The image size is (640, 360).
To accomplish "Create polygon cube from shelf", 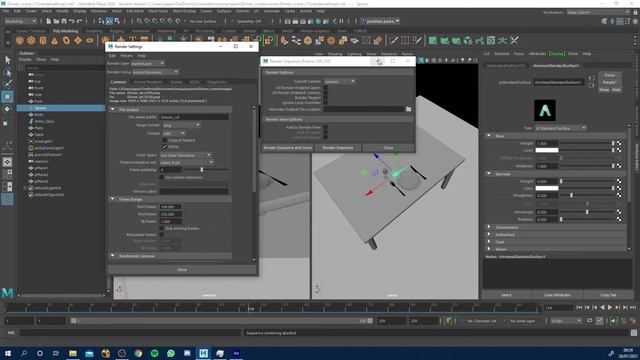I will click(x=31, y=40).
